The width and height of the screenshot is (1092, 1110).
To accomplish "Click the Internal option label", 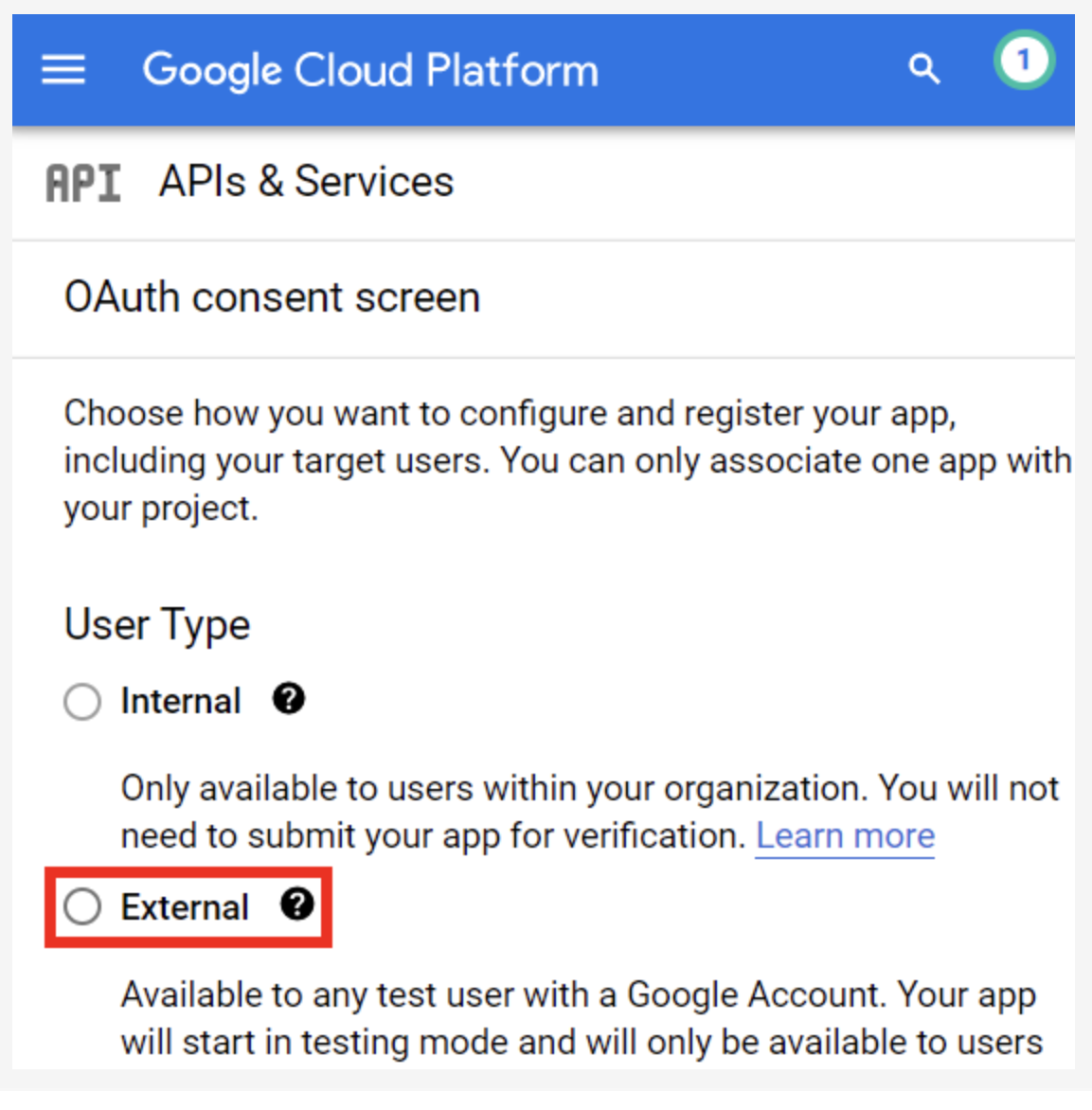I will 181,702.
